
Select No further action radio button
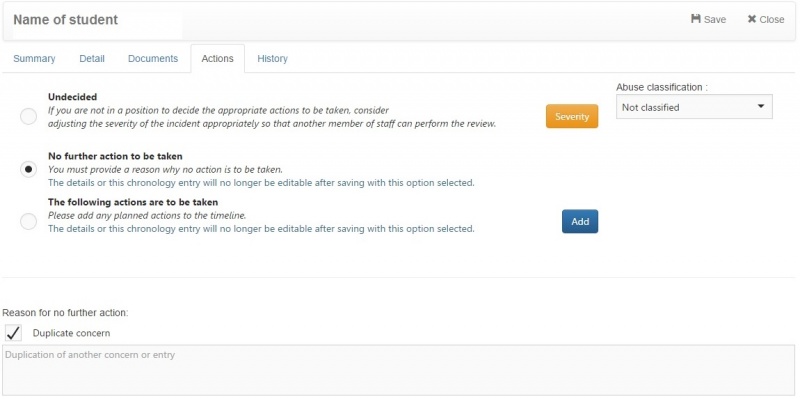coord(28,169)
